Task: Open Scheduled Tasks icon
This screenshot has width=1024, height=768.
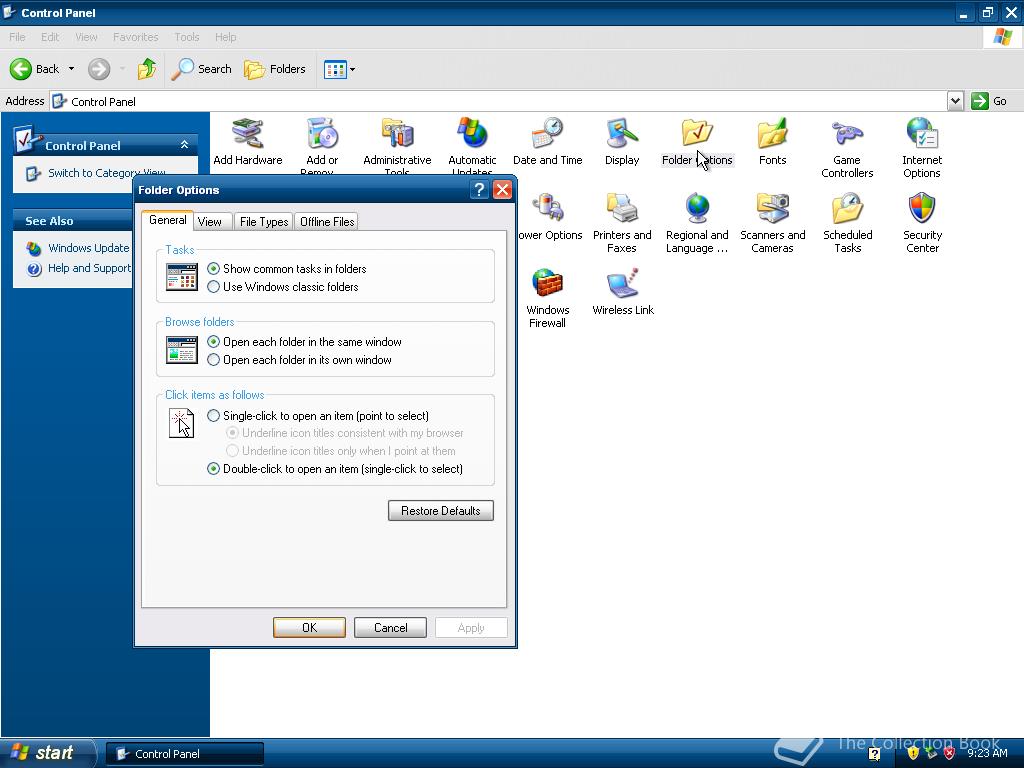Action: pyautogui.click(x=848, y=223)
